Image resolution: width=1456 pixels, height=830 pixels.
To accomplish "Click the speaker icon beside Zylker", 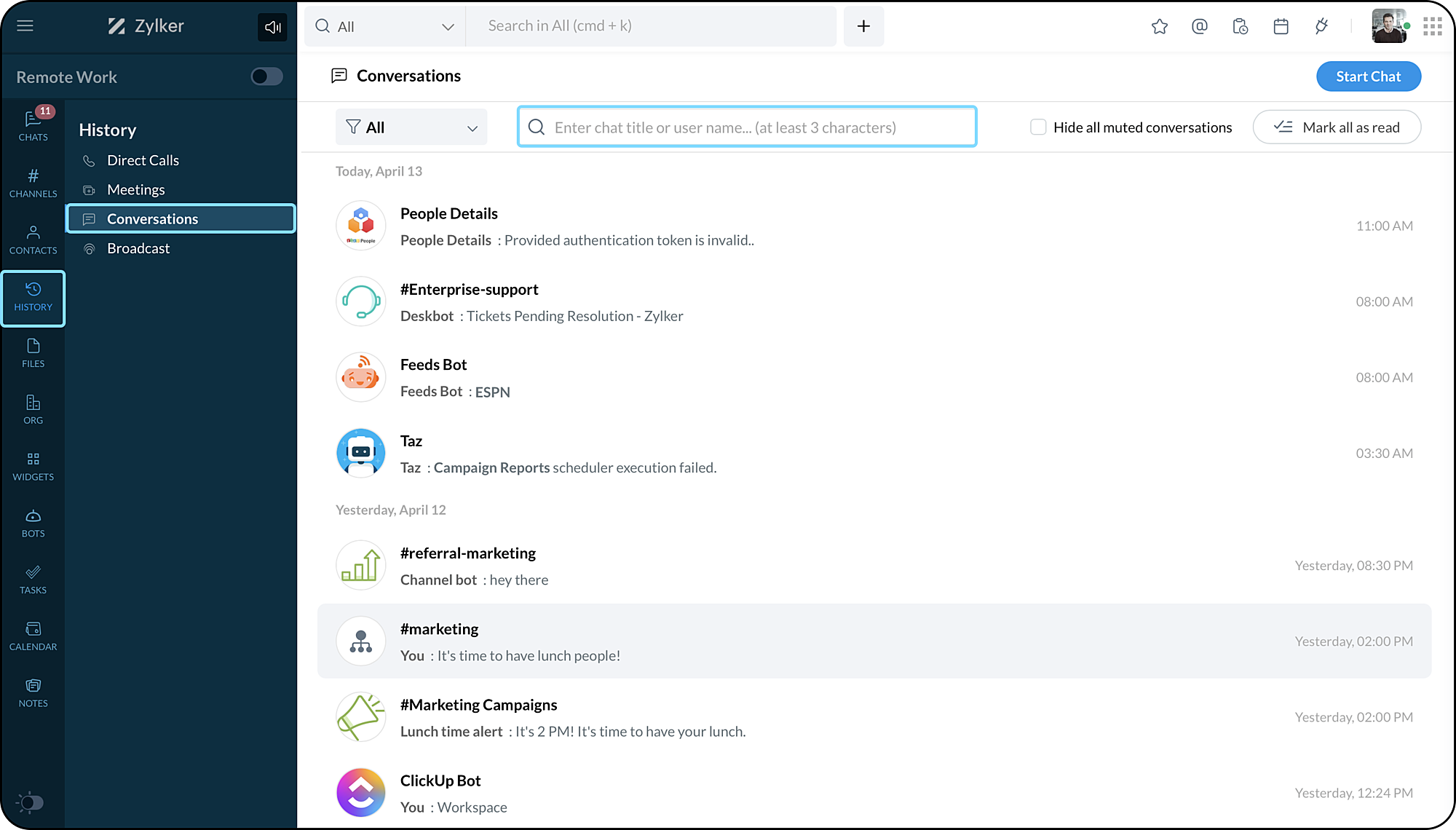I will 273,27.
